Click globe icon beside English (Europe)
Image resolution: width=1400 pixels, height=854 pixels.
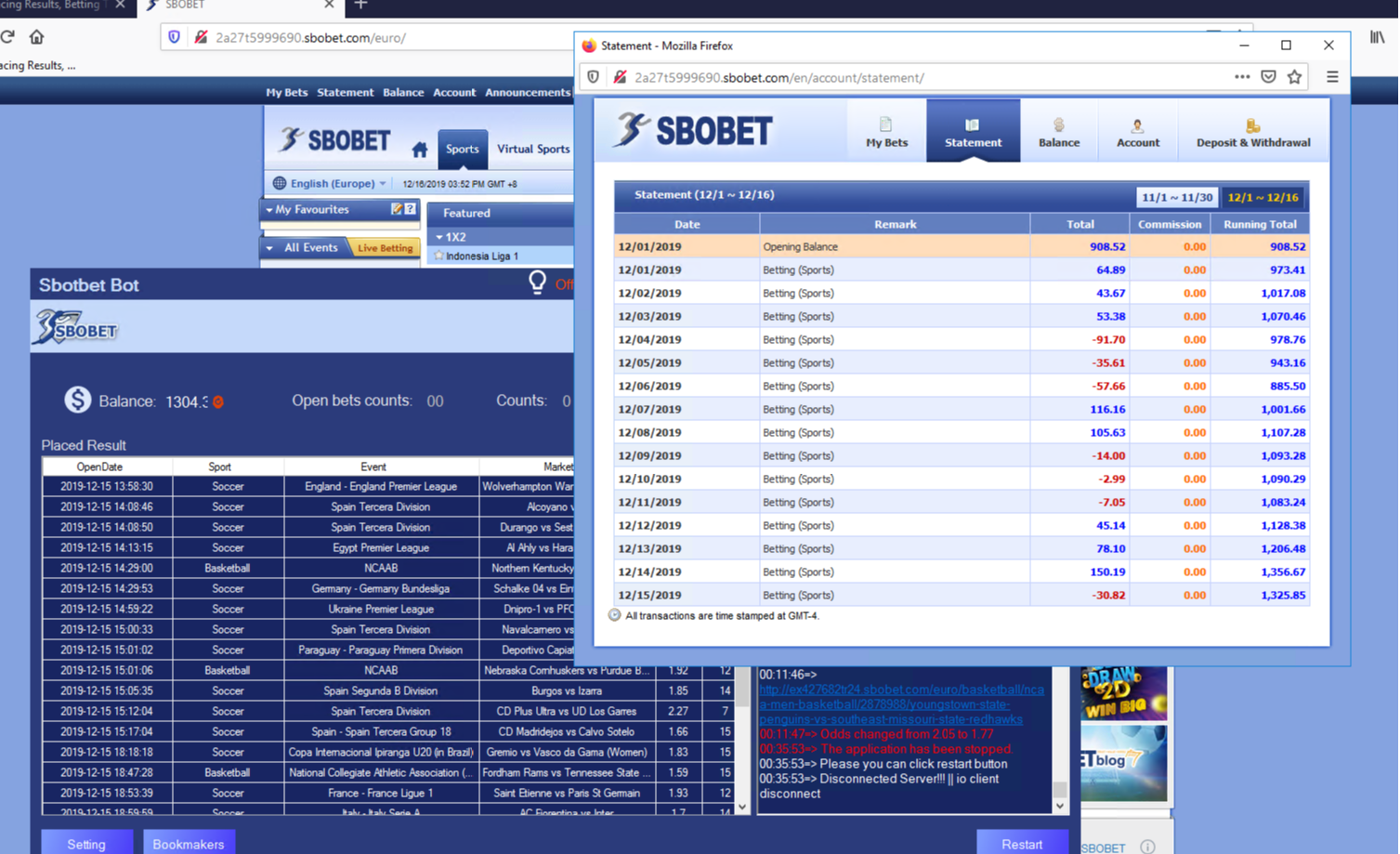coord(279,183)
